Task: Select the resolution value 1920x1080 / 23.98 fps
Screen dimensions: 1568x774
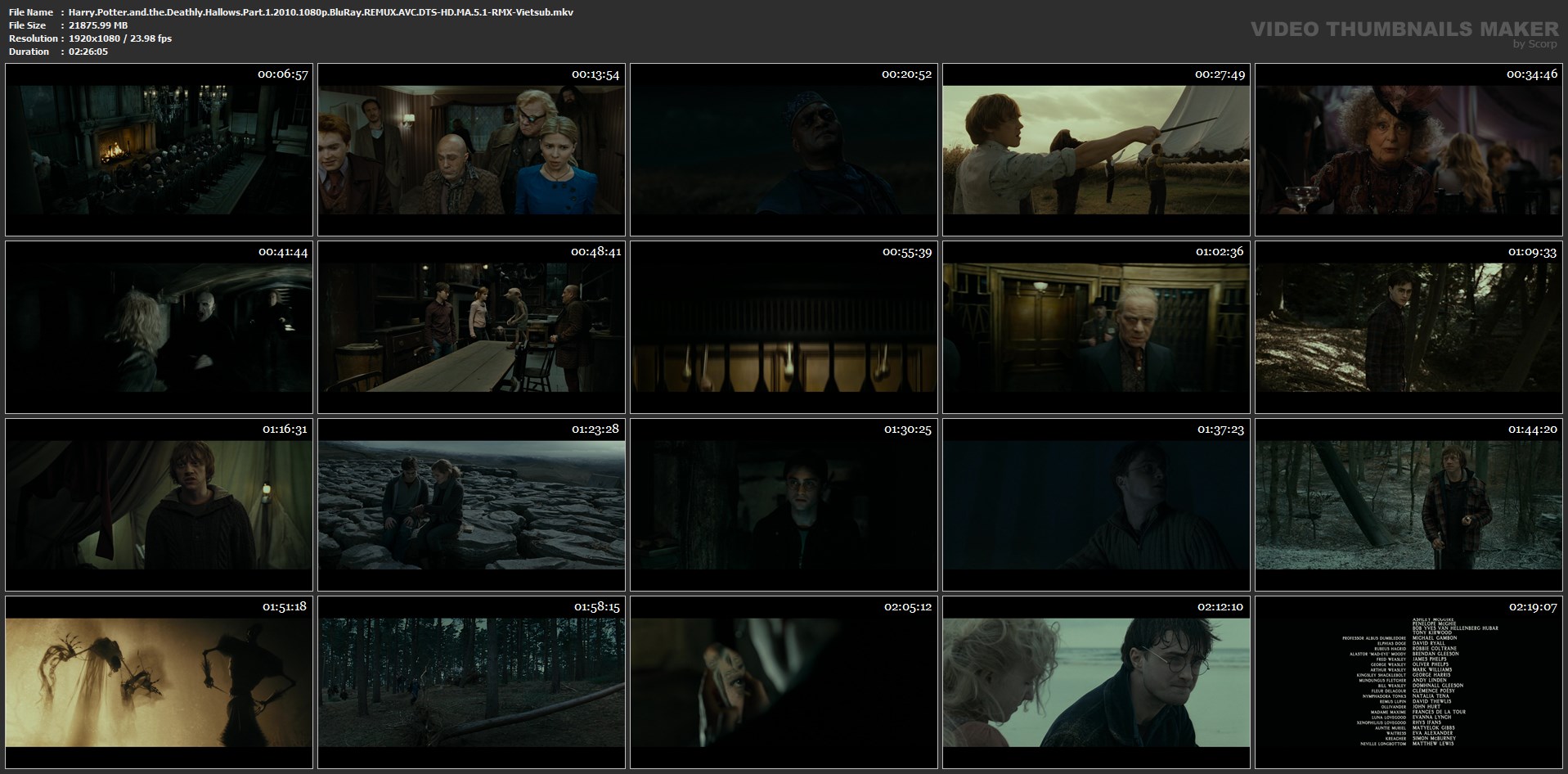Action: coord(120,38)
